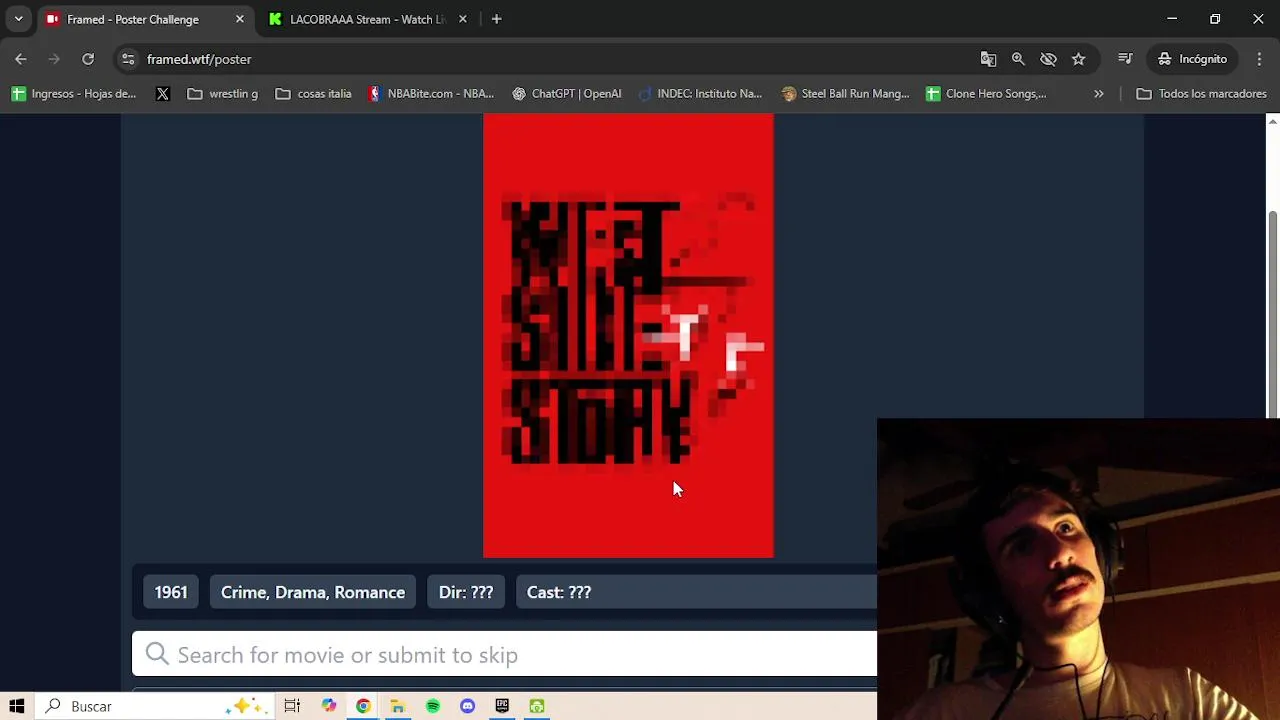Open the Windows Start menu
This screenshot has height=720, width=1280.
(x=17, y=706)
